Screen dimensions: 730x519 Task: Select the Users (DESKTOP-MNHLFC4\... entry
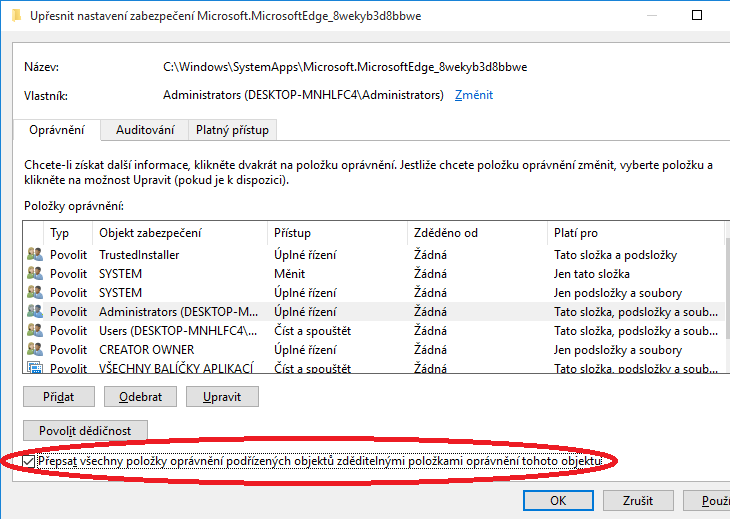(x=374, y=330)
